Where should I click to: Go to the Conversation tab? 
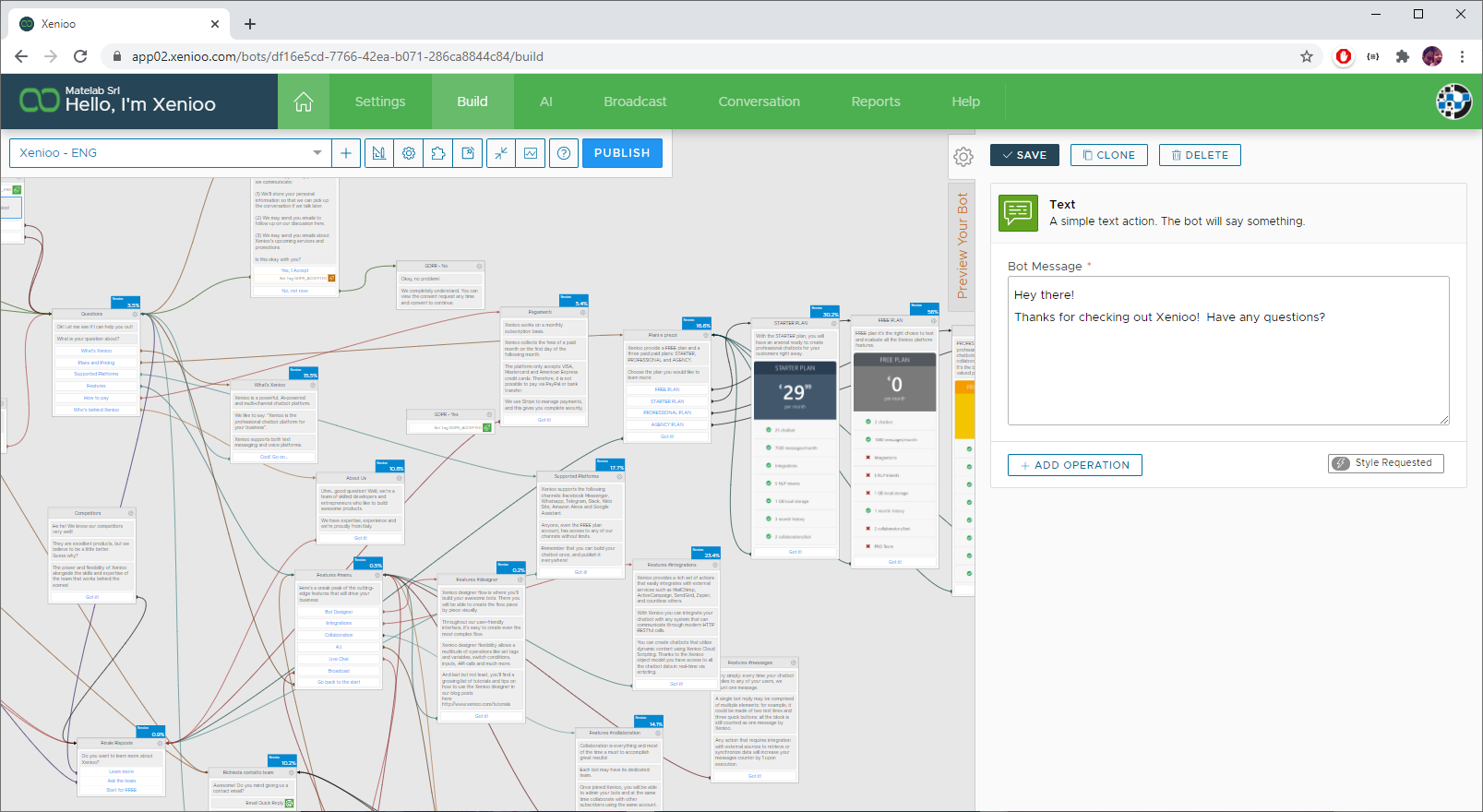click(759, 101)
